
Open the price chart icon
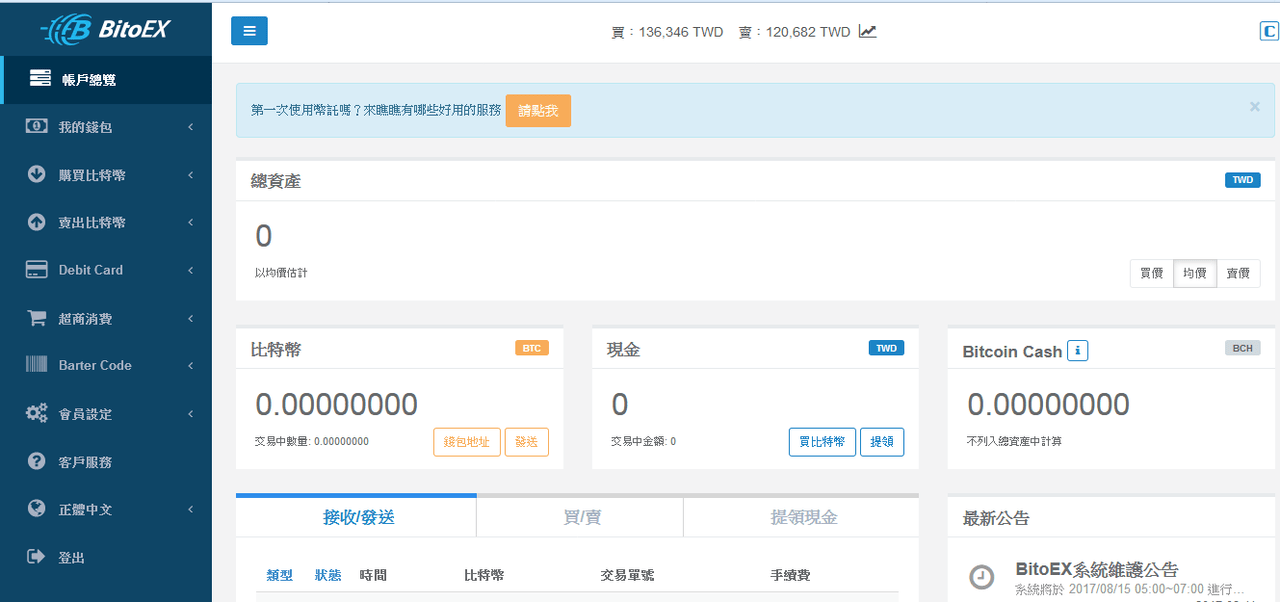867,32
